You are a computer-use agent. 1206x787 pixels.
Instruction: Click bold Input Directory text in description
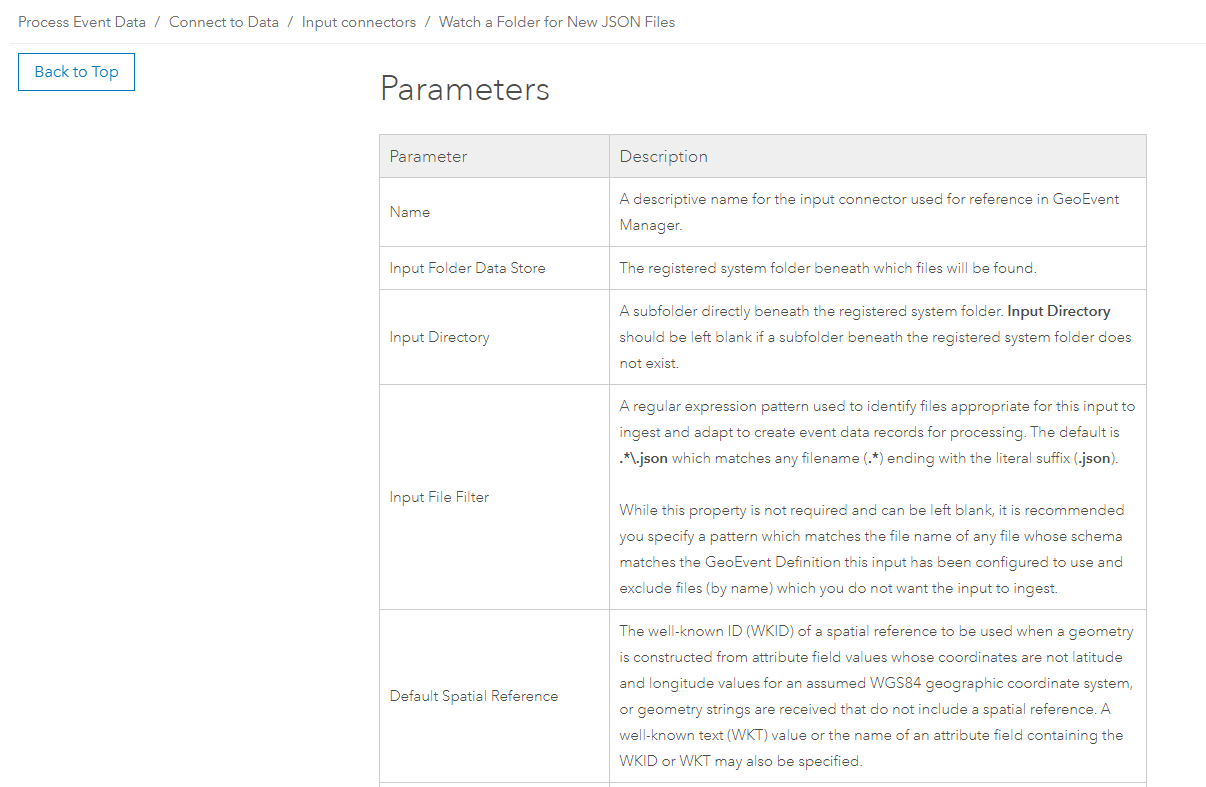pos(1059,311)
